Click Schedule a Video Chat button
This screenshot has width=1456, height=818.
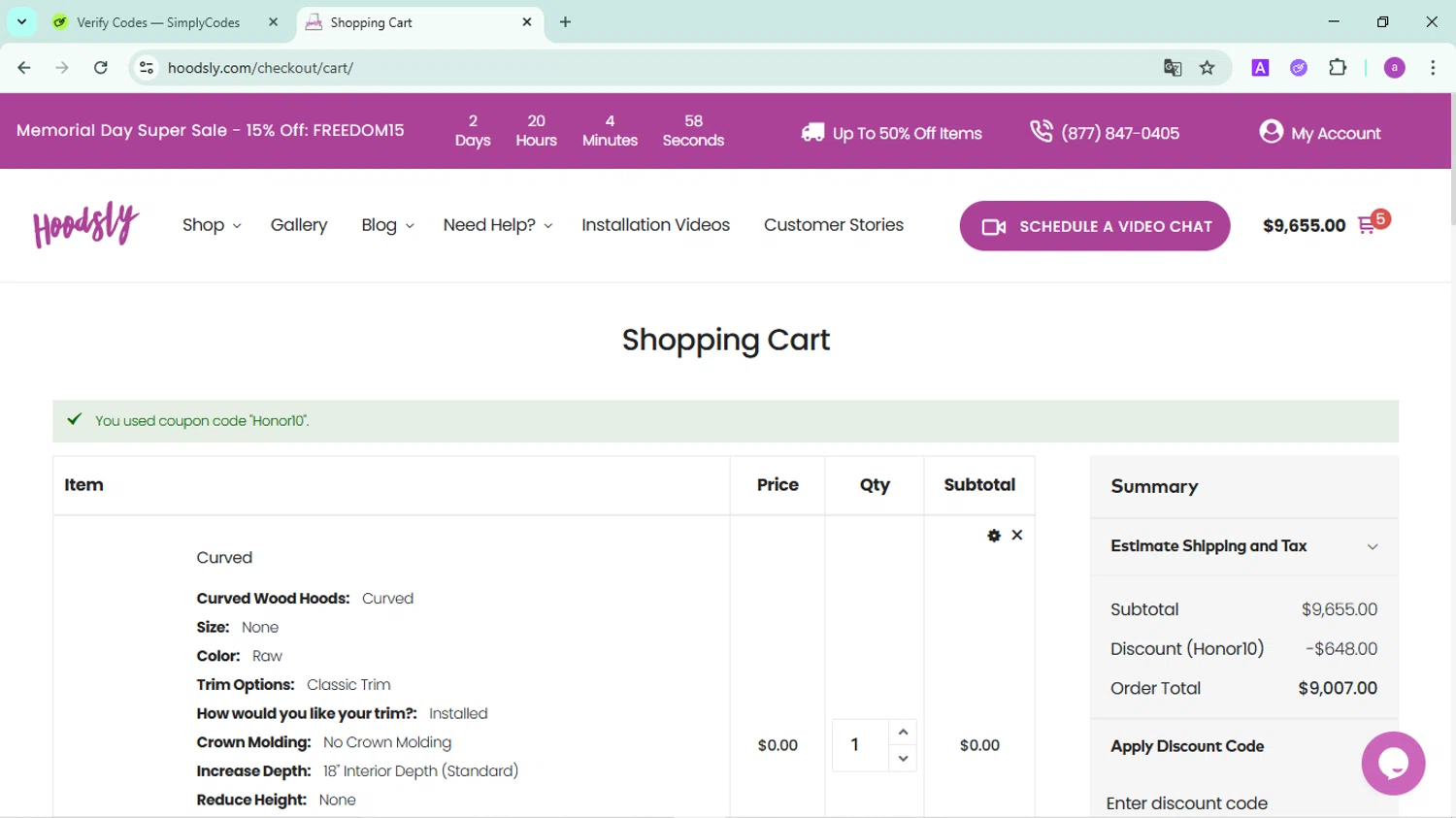[x=1095, y=226]
